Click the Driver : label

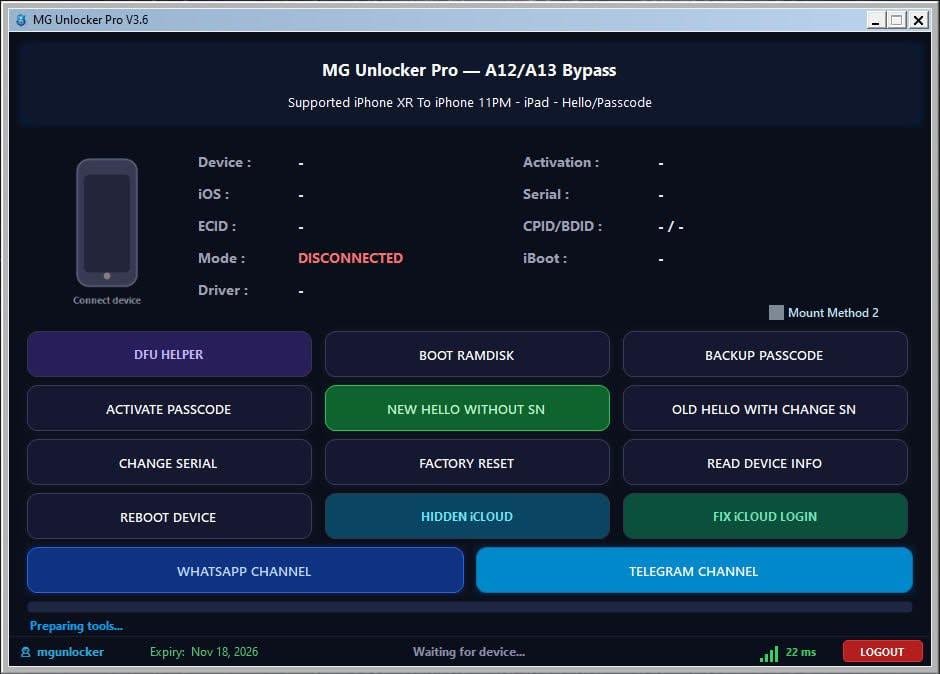222,290
